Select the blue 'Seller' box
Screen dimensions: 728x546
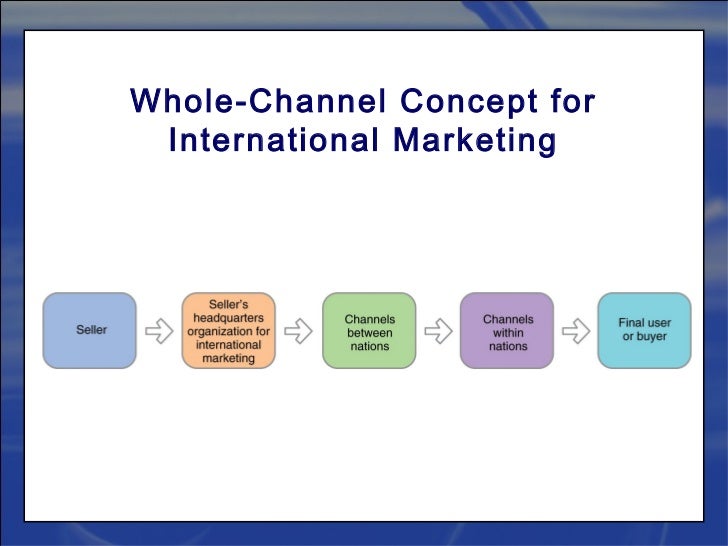[90, 331]
